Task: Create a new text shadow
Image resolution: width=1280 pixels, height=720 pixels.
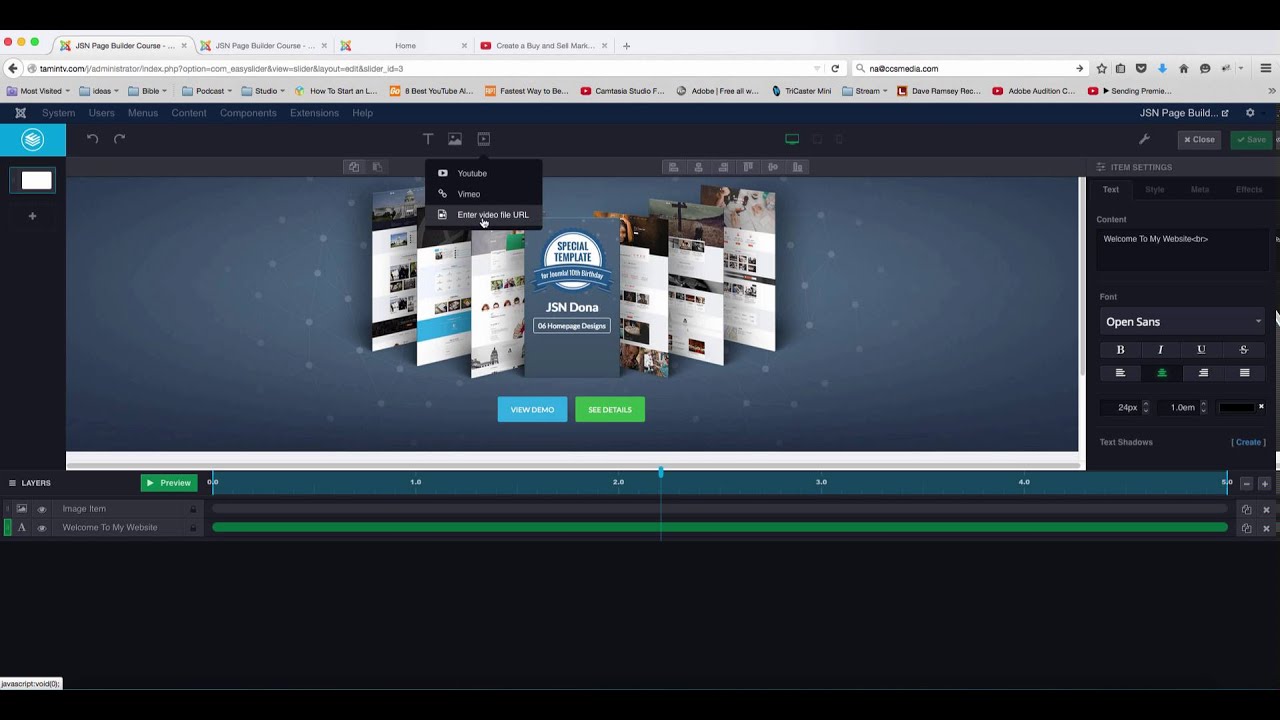Action: coord(1248,442)
